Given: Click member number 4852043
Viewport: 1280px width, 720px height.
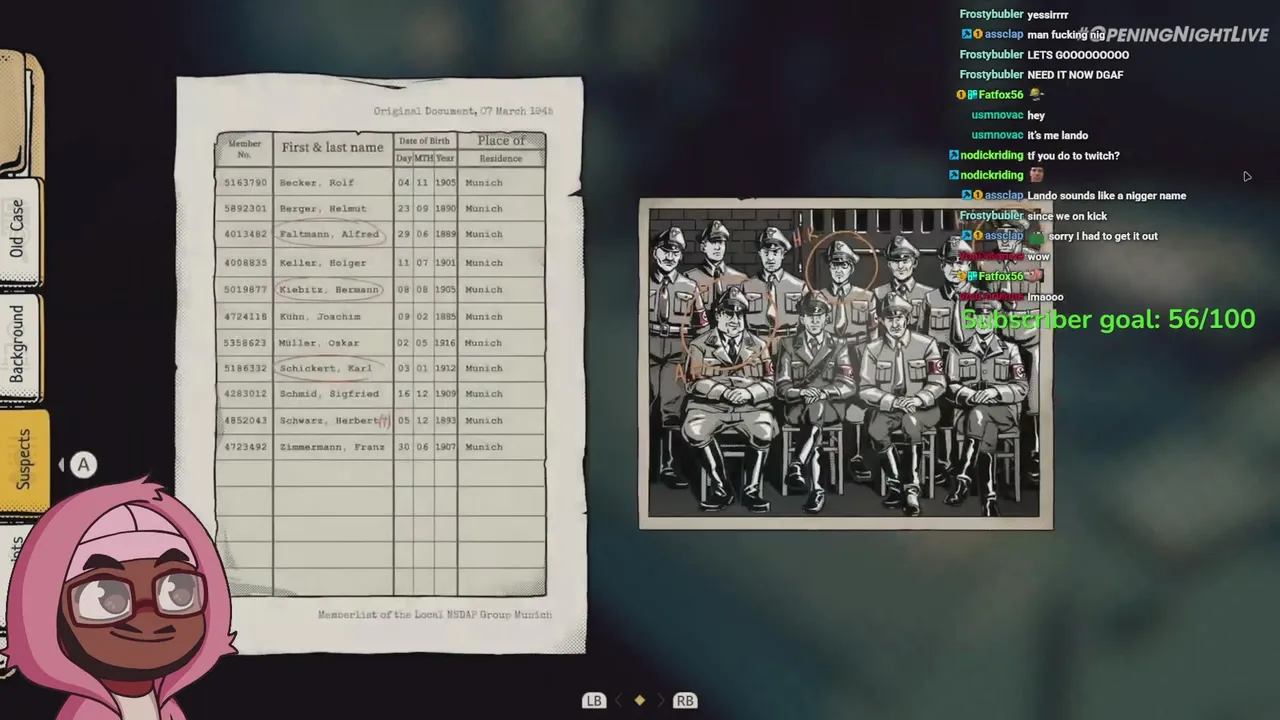Looking at the screenshot, I should (x=245, y=421).
